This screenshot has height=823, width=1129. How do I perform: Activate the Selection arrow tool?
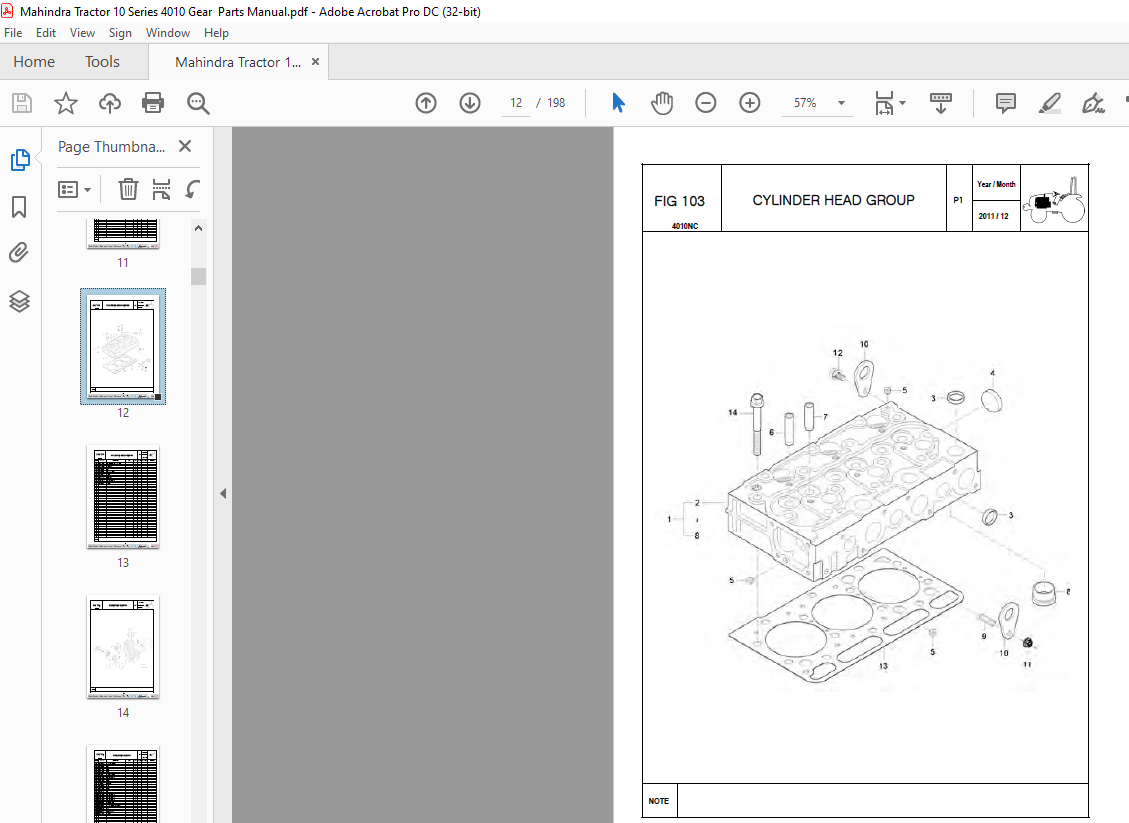[618, 103]
